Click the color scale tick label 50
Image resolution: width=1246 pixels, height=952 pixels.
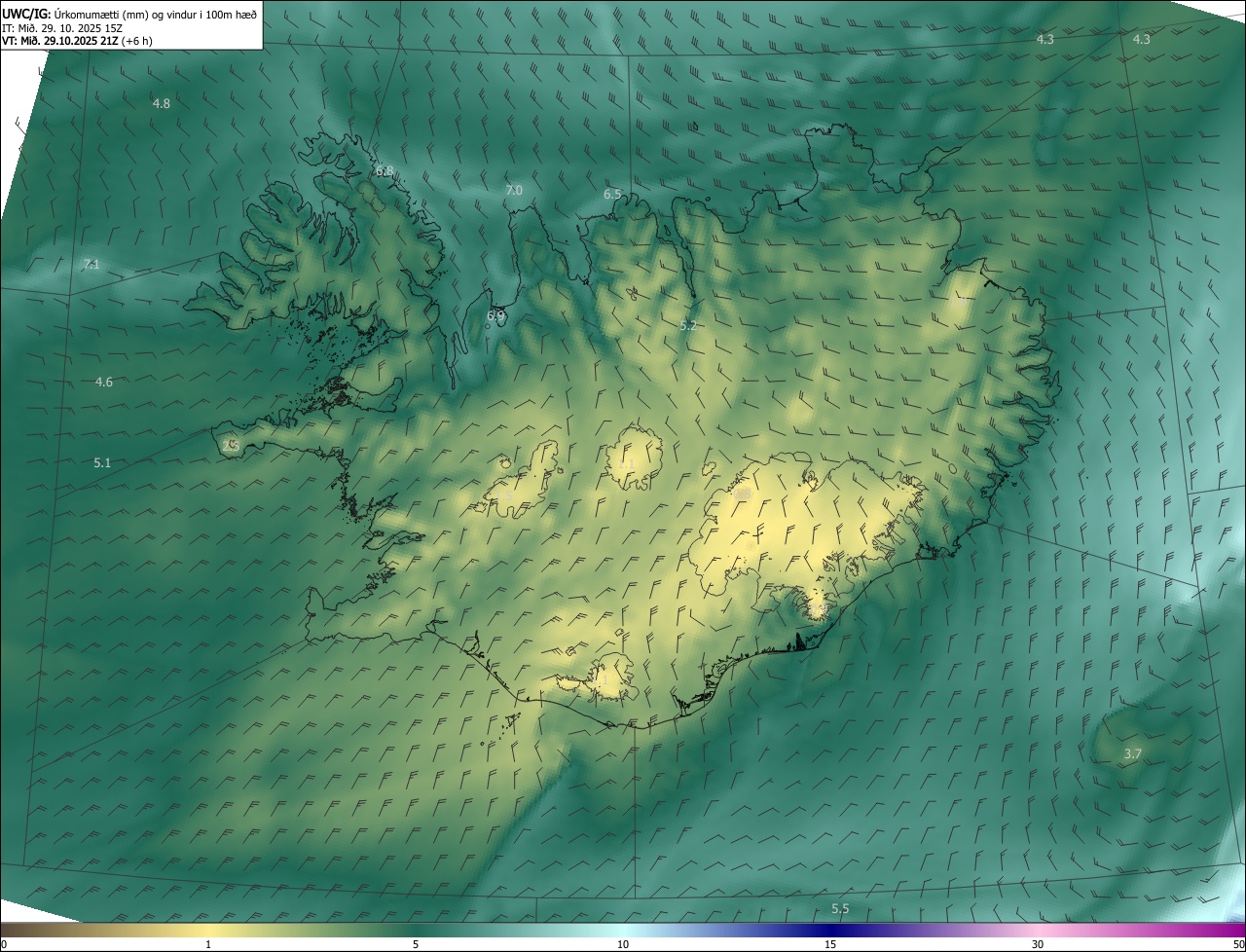1238,944
